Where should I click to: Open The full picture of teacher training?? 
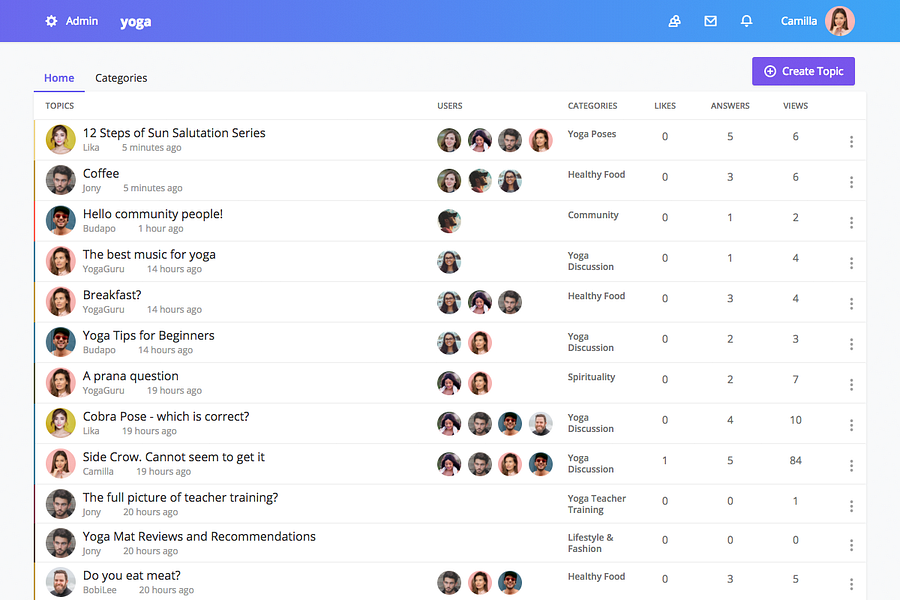point(180,497)
